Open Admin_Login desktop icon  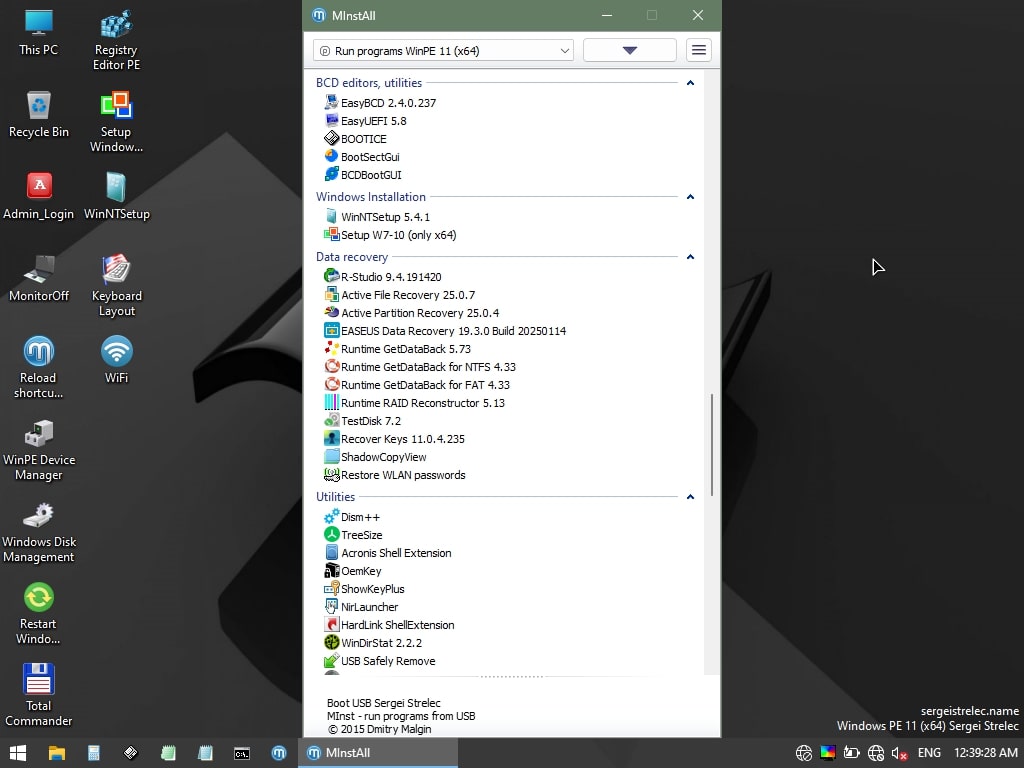tap(39, 197)
